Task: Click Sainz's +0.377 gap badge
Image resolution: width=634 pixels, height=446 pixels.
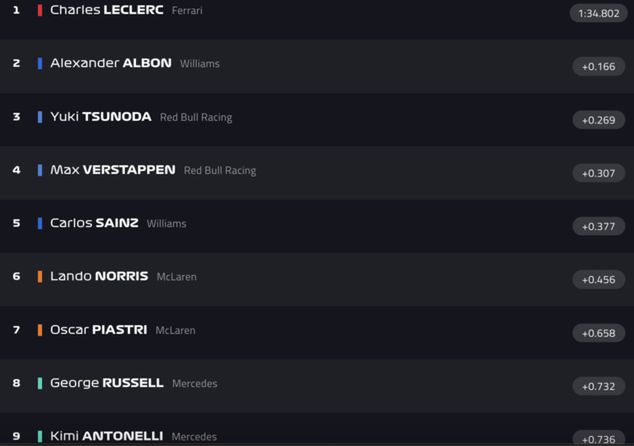Action: click(598, 226)
